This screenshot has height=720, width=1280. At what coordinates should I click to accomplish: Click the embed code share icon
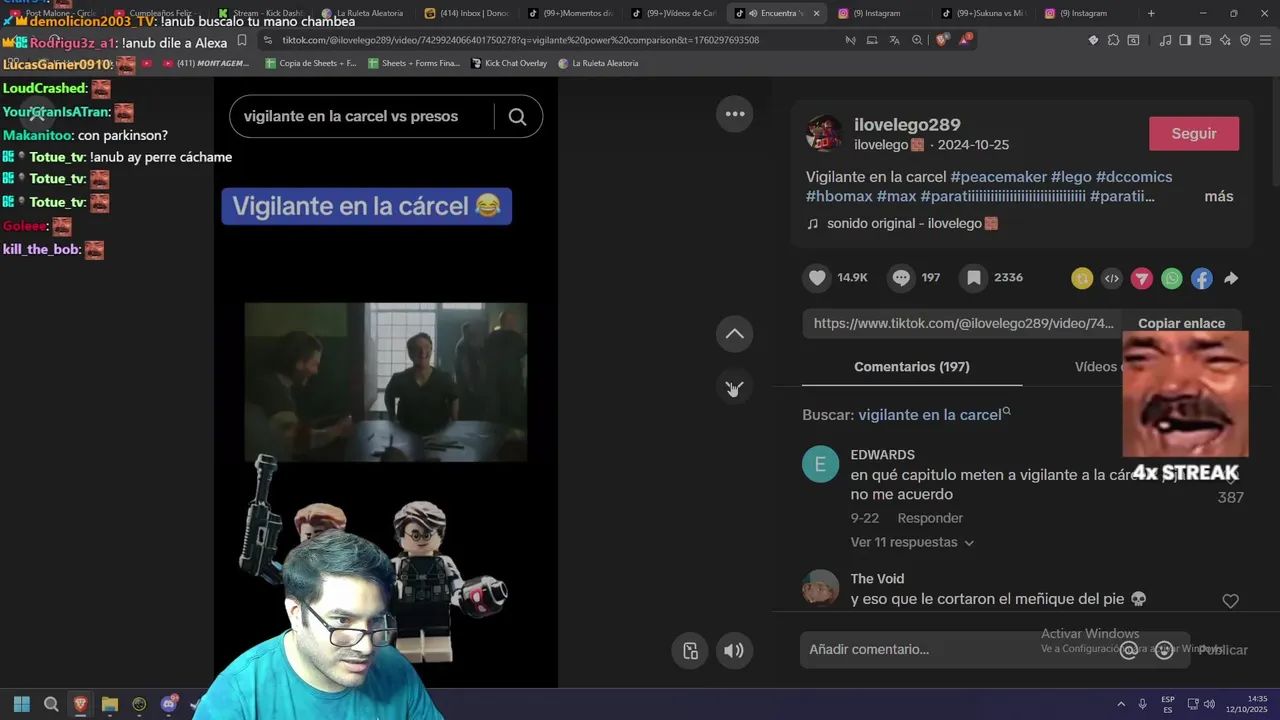point(1112,279)
